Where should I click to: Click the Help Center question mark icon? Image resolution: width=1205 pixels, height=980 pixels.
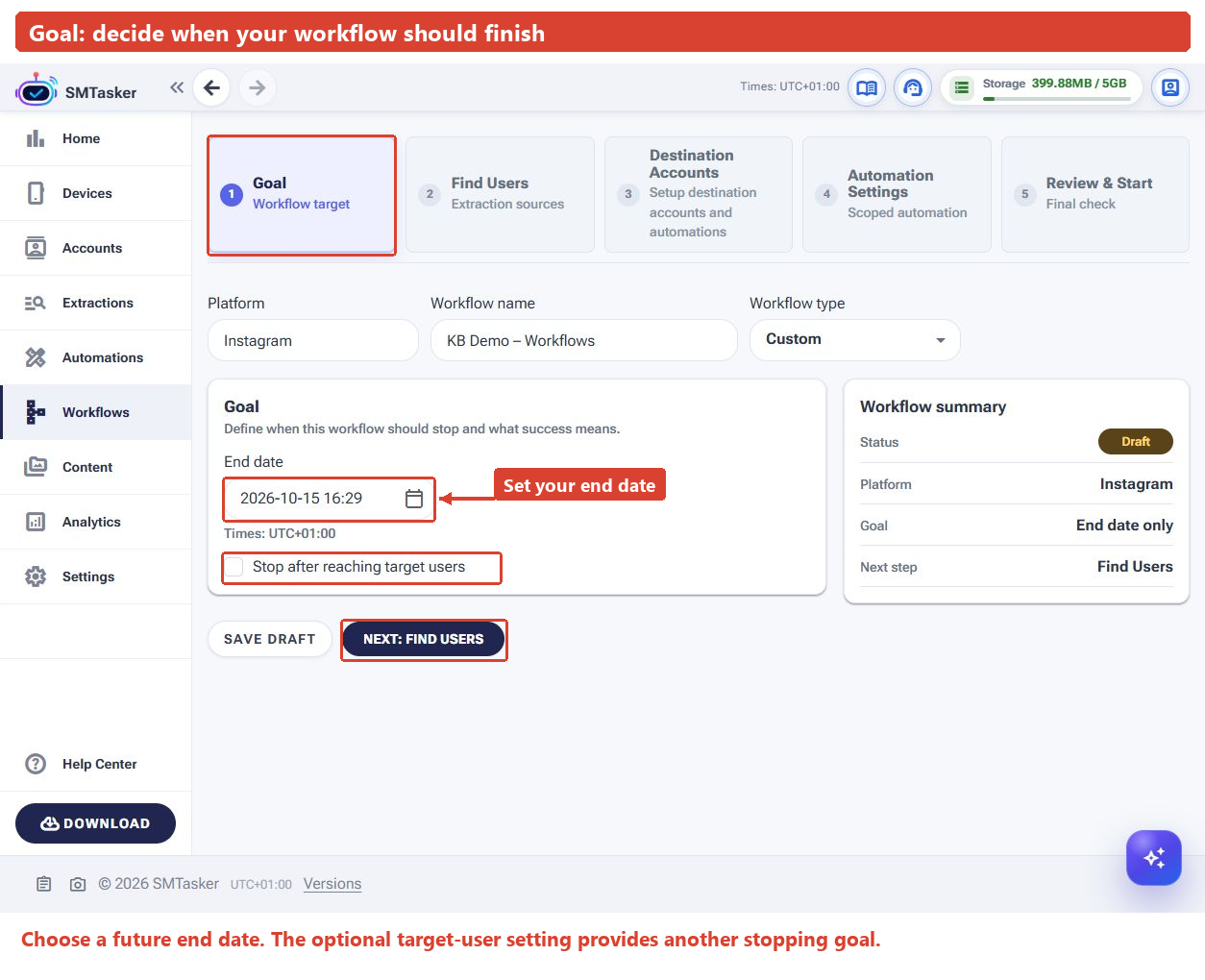pyautogui.click(x=36, y=764)
